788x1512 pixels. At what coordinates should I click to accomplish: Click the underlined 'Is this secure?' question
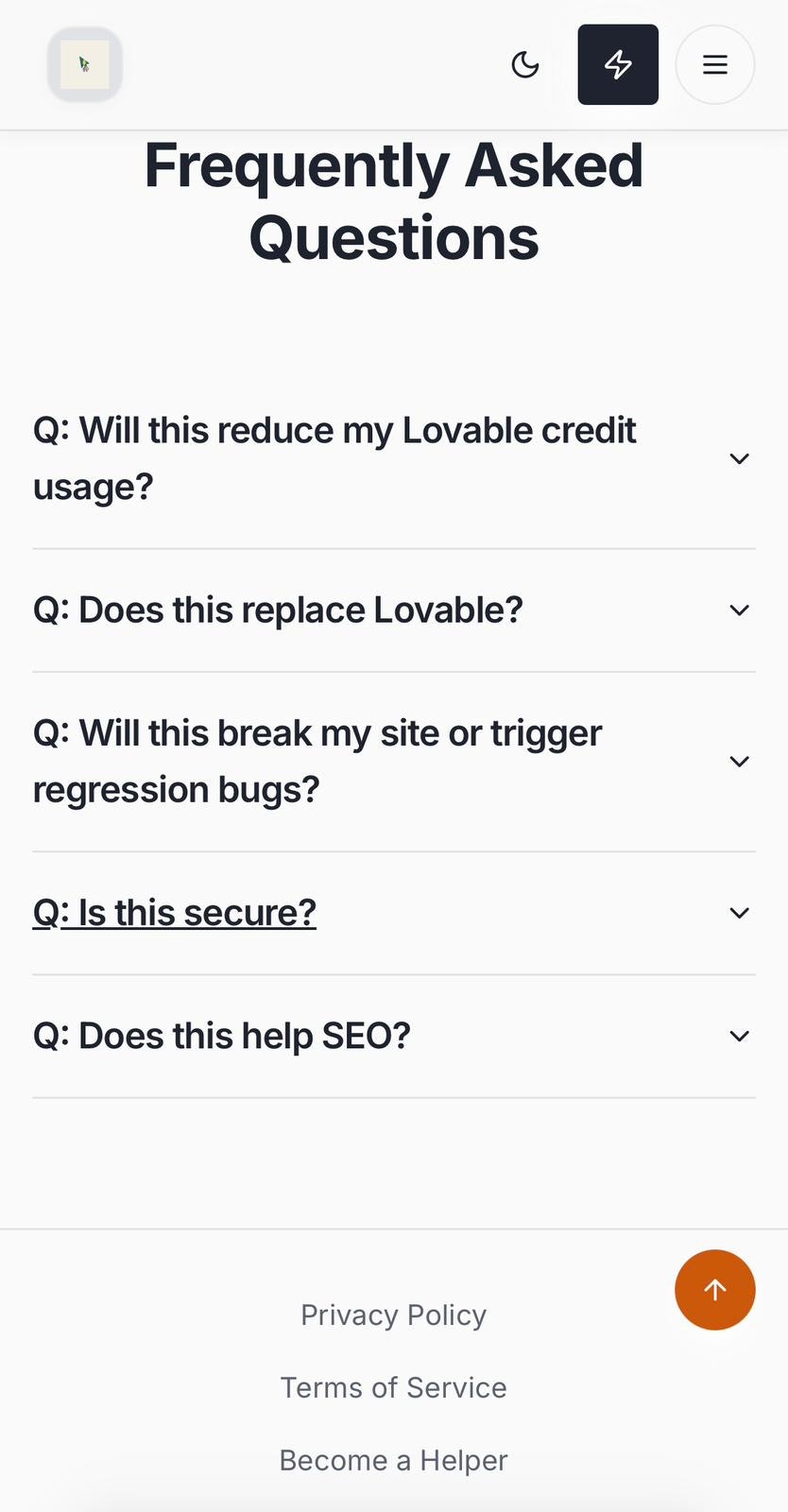click(175, 913)
